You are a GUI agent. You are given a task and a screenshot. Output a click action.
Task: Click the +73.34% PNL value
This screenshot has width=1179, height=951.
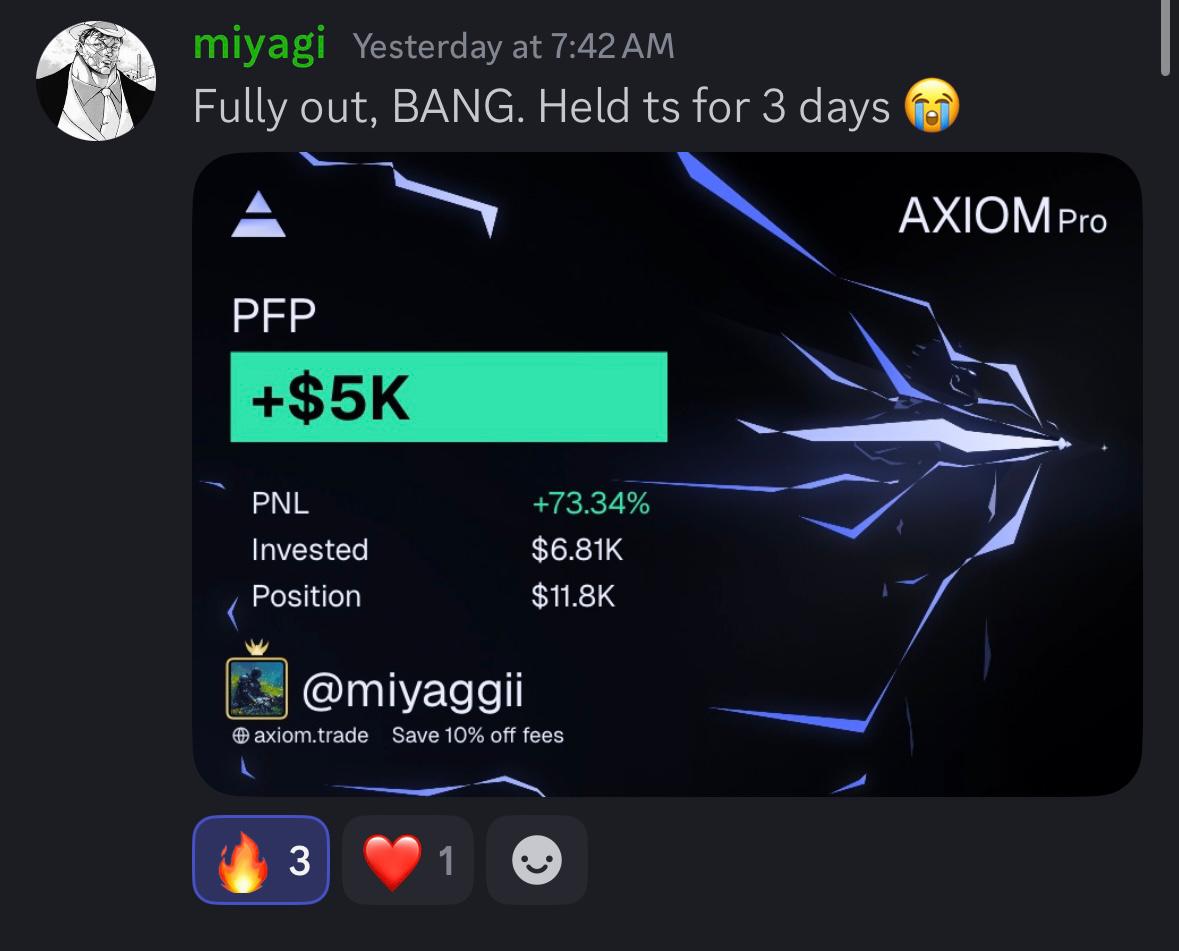click(x=591, y=503)
